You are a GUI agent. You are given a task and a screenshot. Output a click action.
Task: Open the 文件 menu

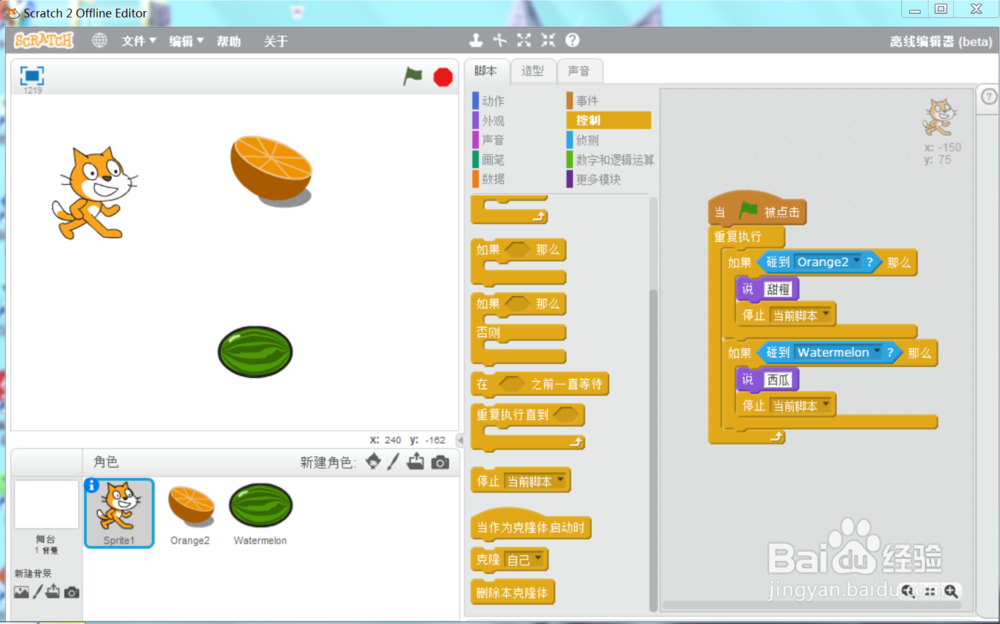coord(138,41)
